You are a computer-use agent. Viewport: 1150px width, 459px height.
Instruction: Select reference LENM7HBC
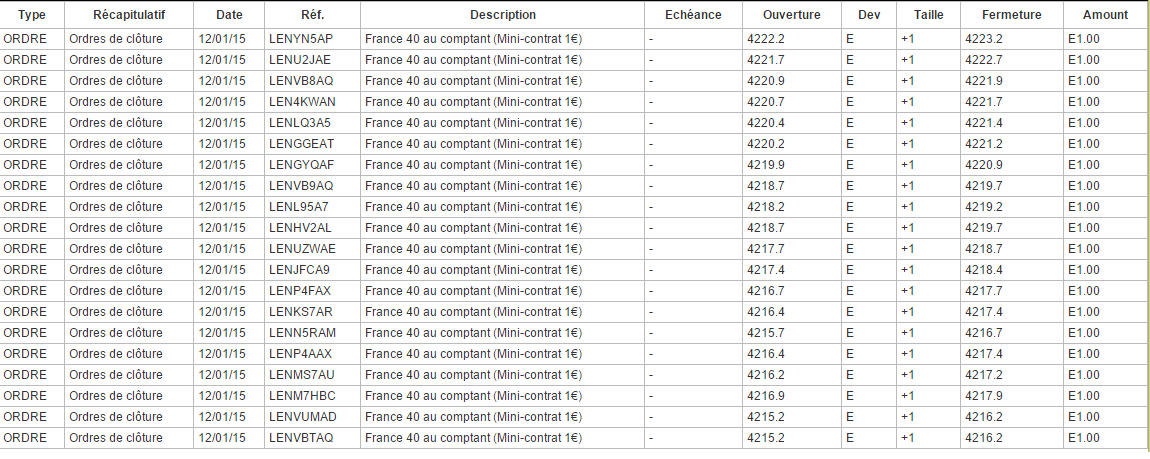[x=301, y=396]
